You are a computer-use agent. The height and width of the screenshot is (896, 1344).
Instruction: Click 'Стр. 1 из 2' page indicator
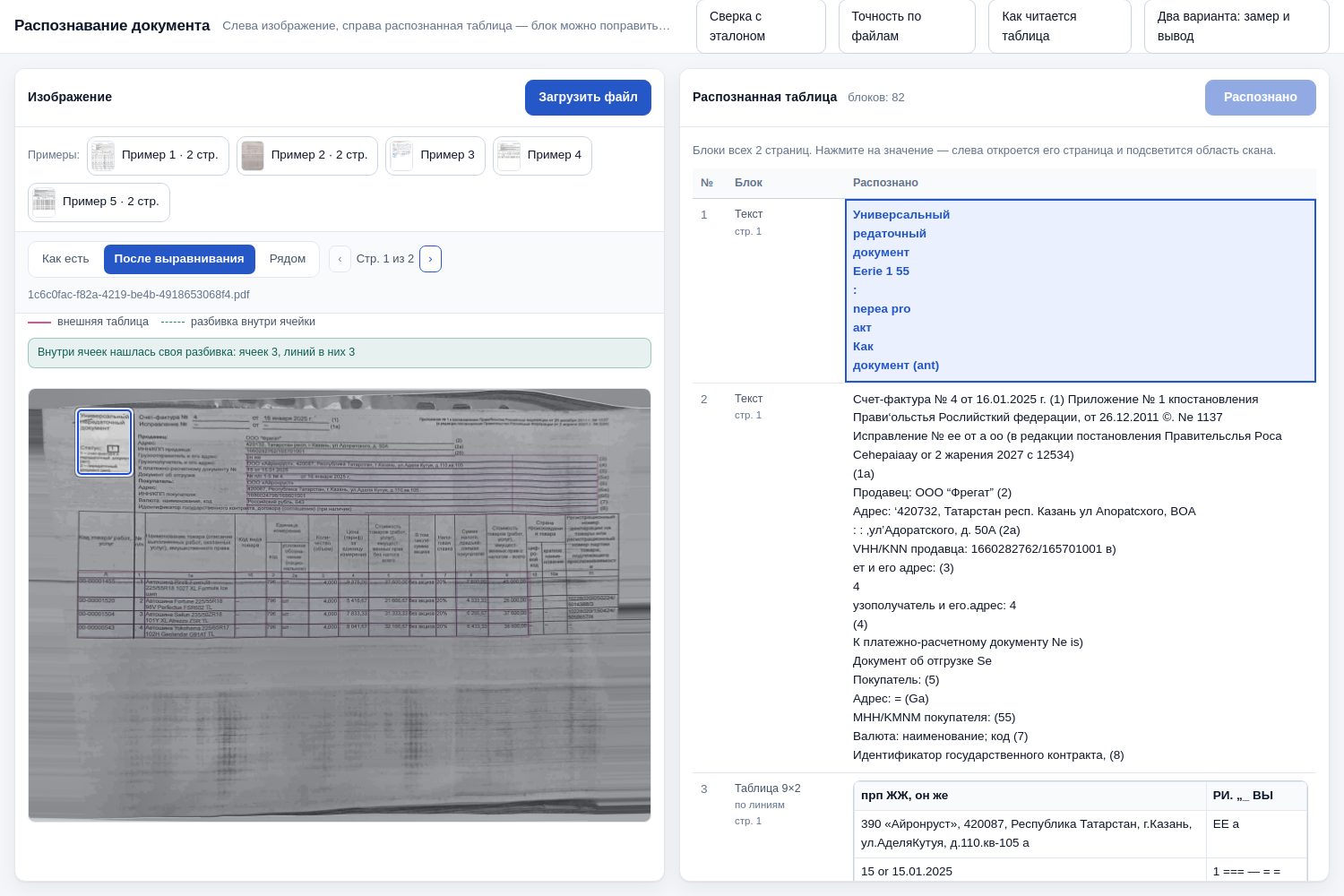point(385,259)
